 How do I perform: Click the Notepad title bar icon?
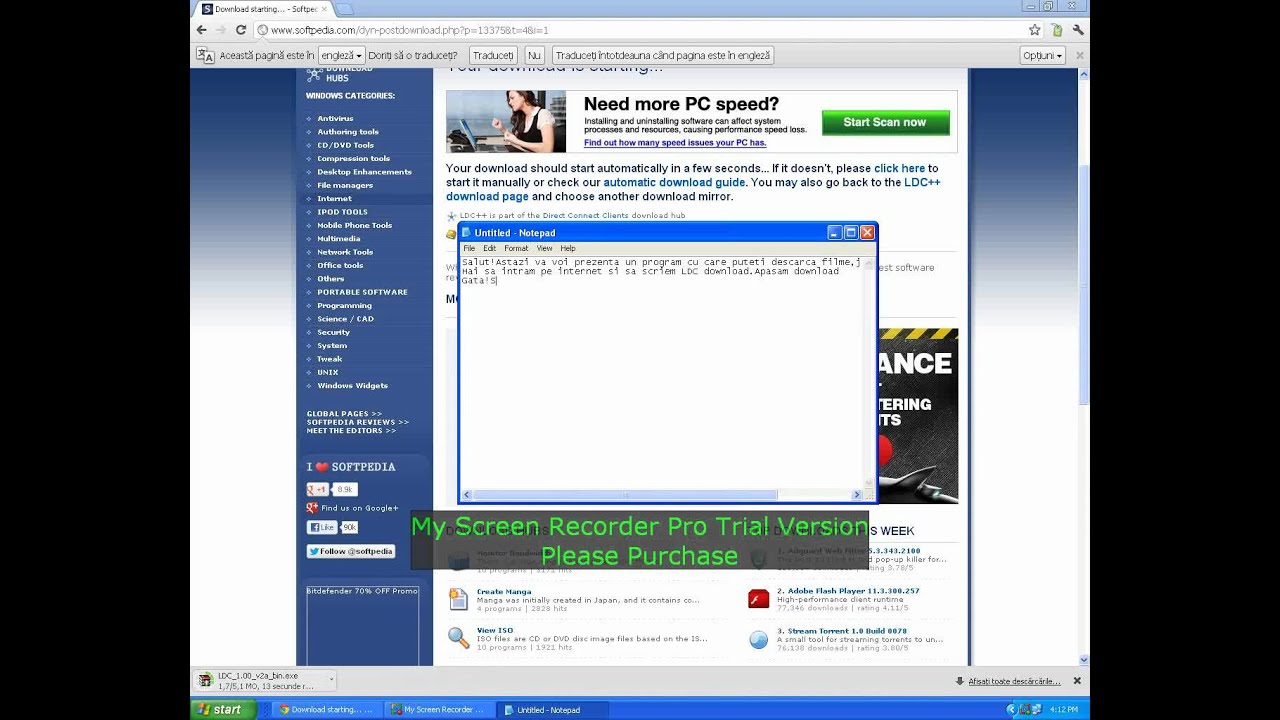[x=467, y=232]
